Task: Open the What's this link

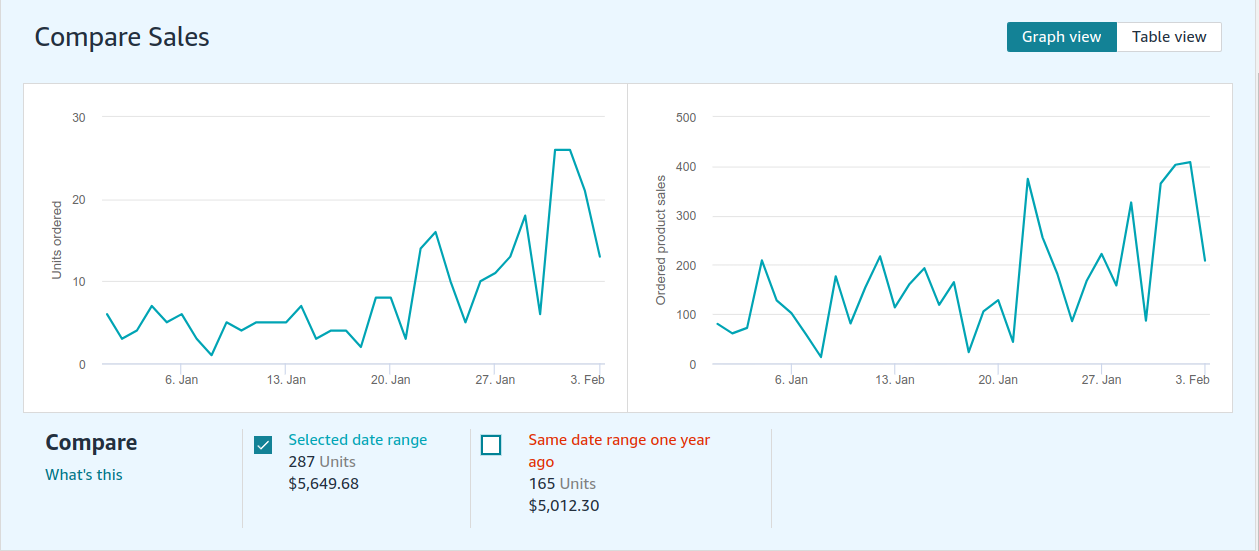Action: (x=84, y=475)
